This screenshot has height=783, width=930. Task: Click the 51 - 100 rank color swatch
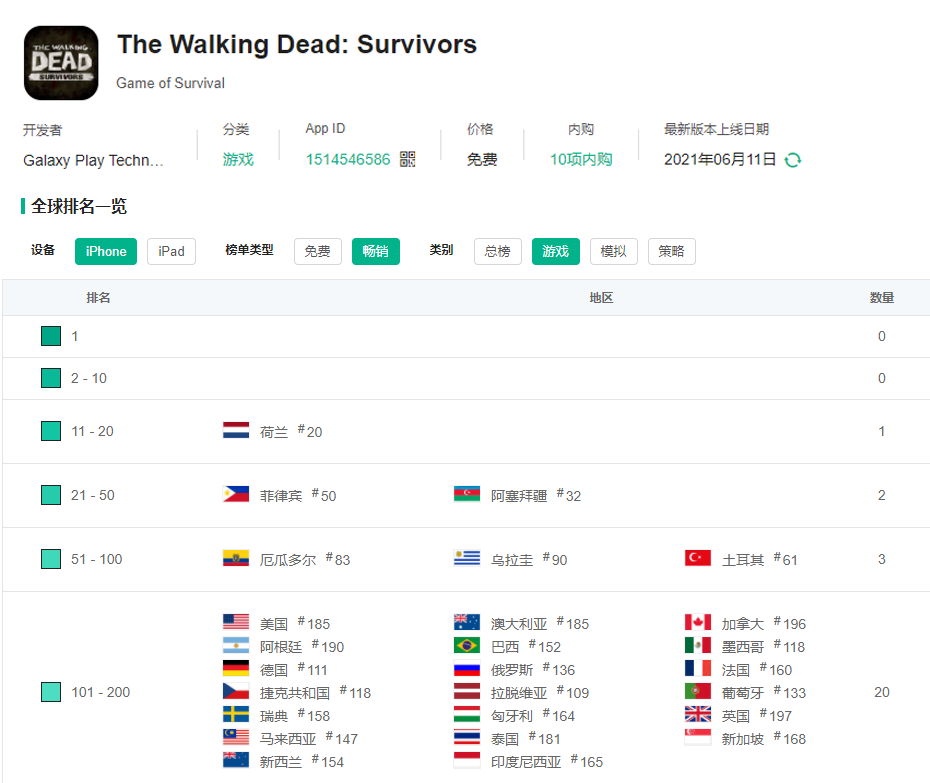(x=51, y=559)
